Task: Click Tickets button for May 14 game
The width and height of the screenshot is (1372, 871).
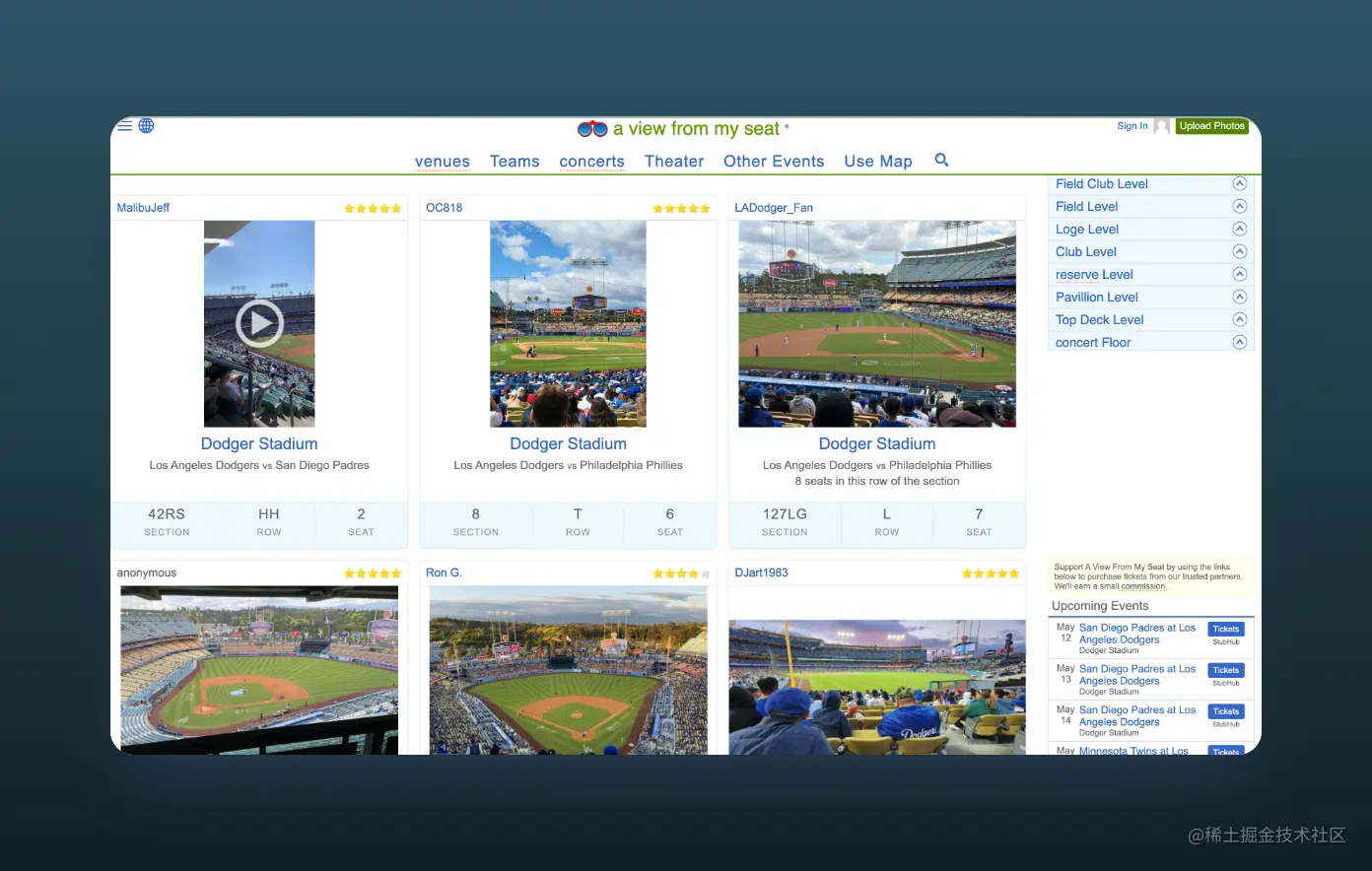Action: click(x=1226, y=711)
